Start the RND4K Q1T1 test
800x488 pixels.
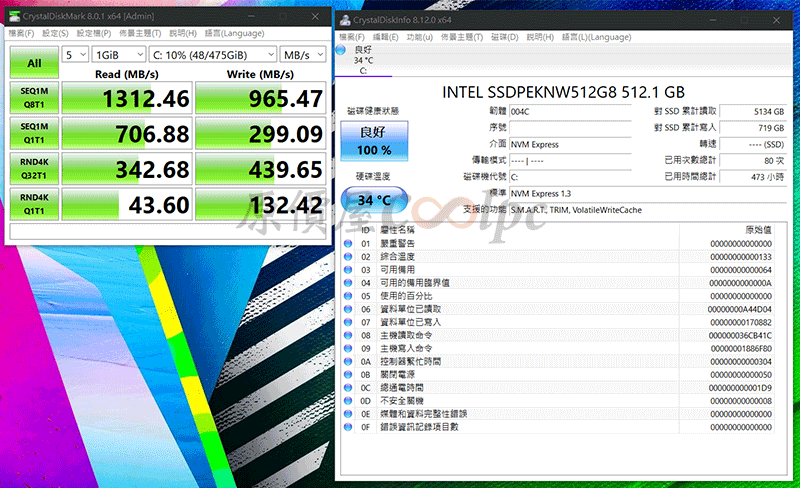pyautogui.click(x=34, y=204)
